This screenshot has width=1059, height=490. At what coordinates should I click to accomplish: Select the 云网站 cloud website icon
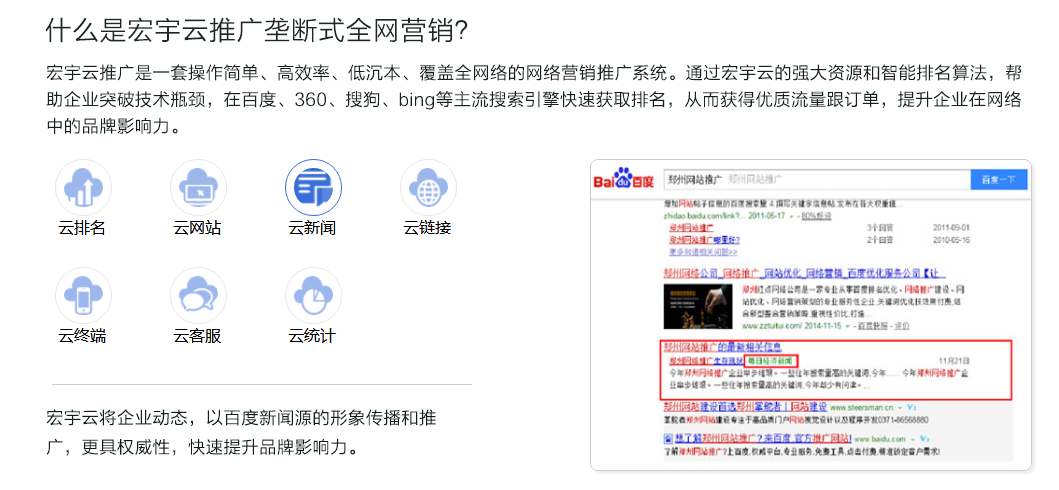coord(198,187)
